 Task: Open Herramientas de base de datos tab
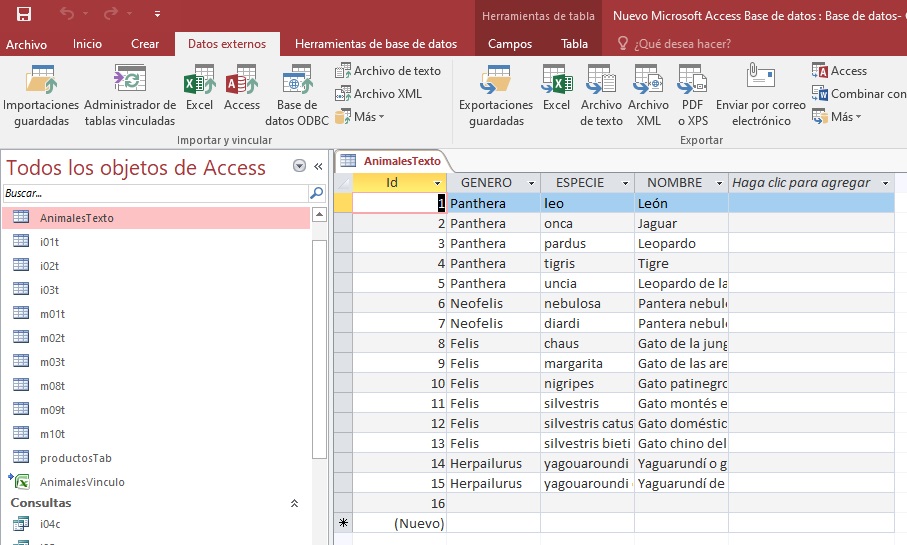click(376, 44)
